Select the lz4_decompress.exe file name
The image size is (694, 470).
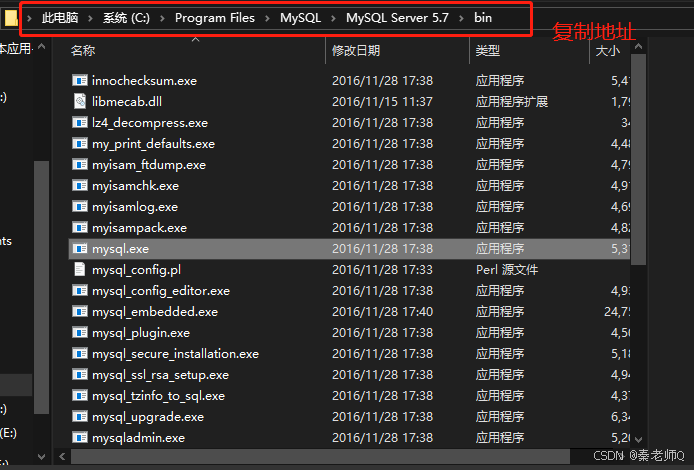[150, 123]
